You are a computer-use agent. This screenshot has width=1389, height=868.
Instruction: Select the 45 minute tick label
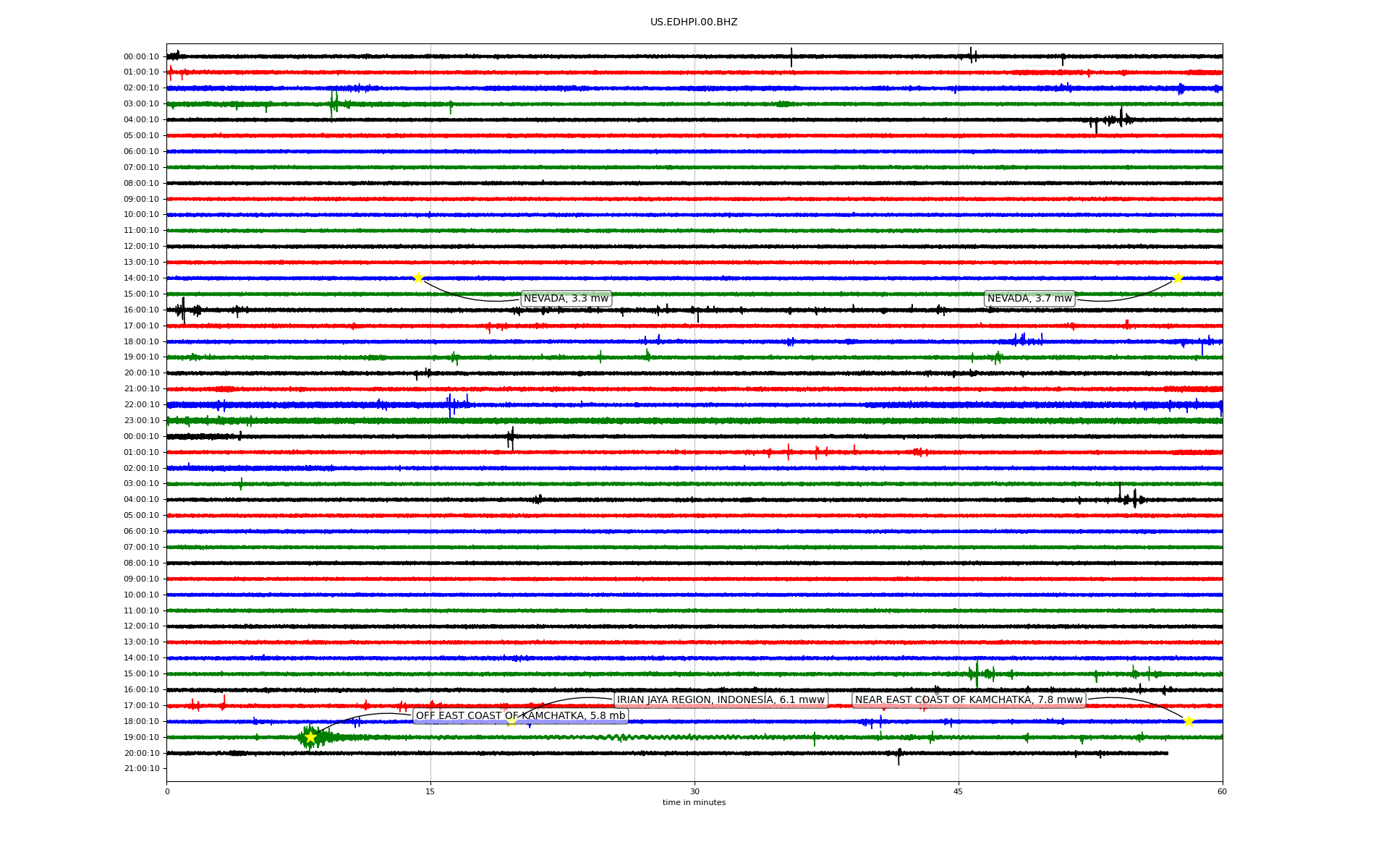pos(959,791)
